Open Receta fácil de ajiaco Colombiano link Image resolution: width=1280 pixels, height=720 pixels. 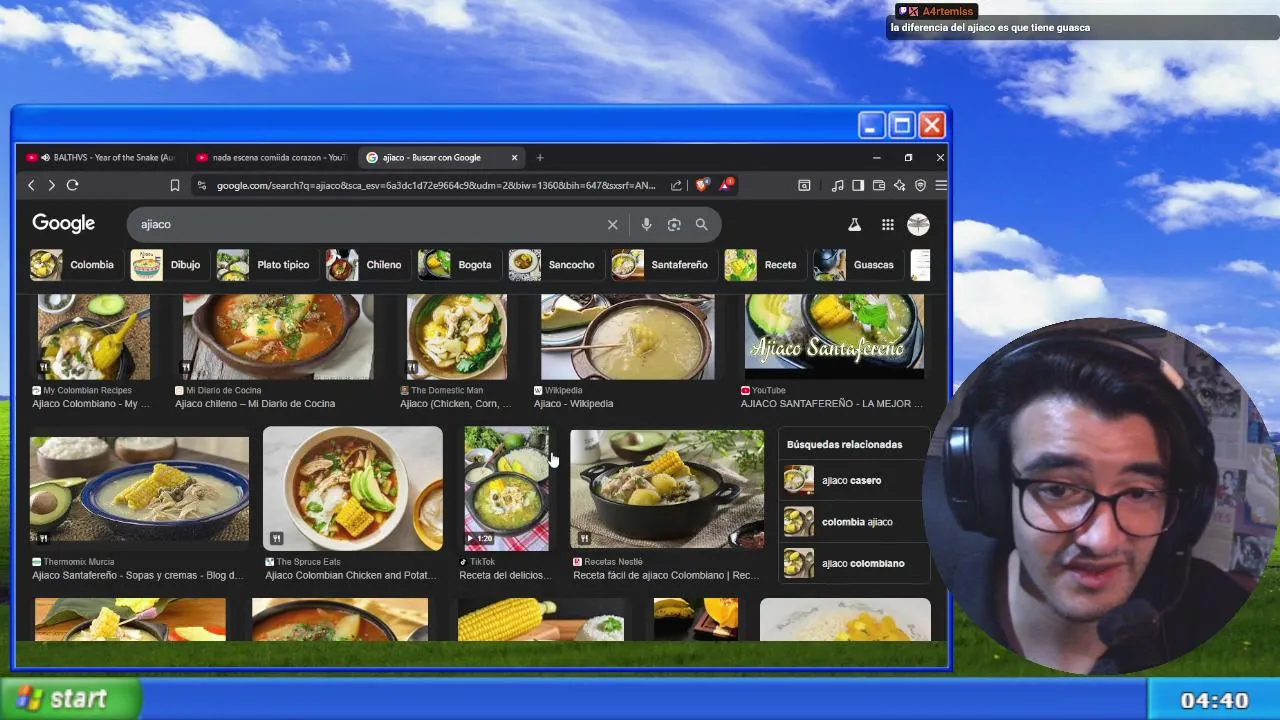pyautogui.click(x=666, y=576)
